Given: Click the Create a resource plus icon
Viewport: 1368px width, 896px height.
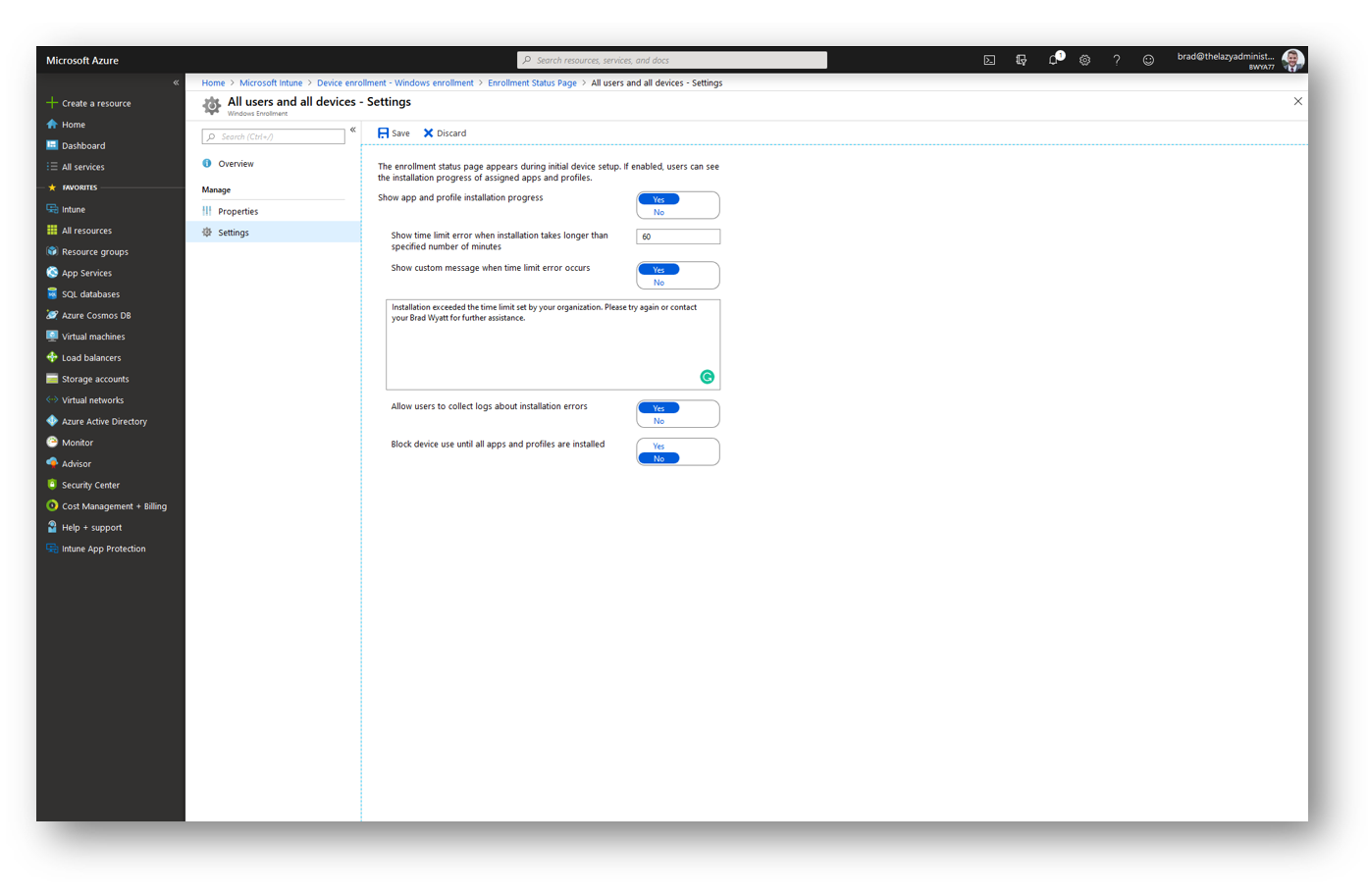Looking at the screenshot, I should point(52,102).
